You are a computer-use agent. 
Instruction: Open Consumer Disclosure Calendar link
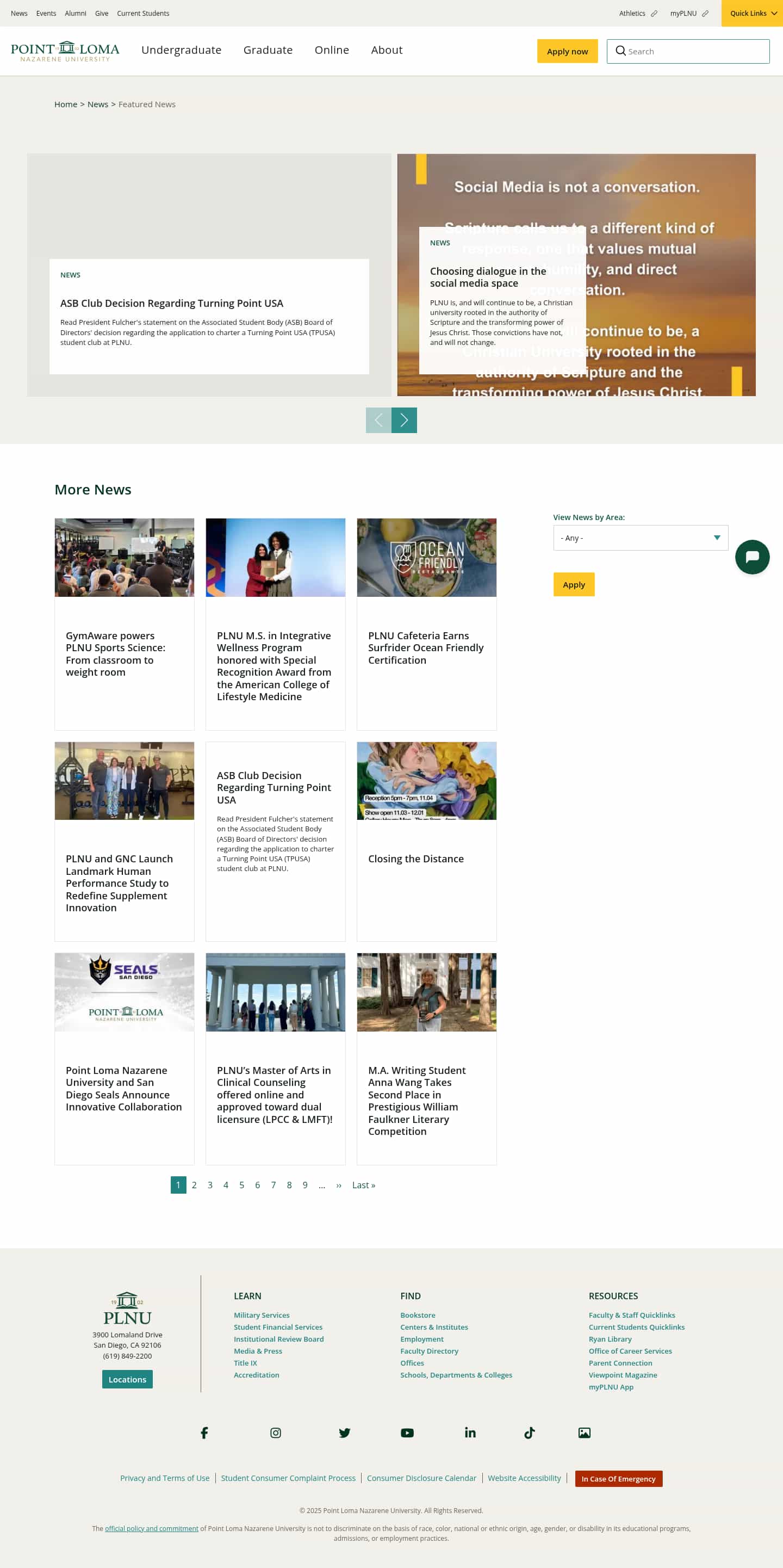click(421, 1478)
